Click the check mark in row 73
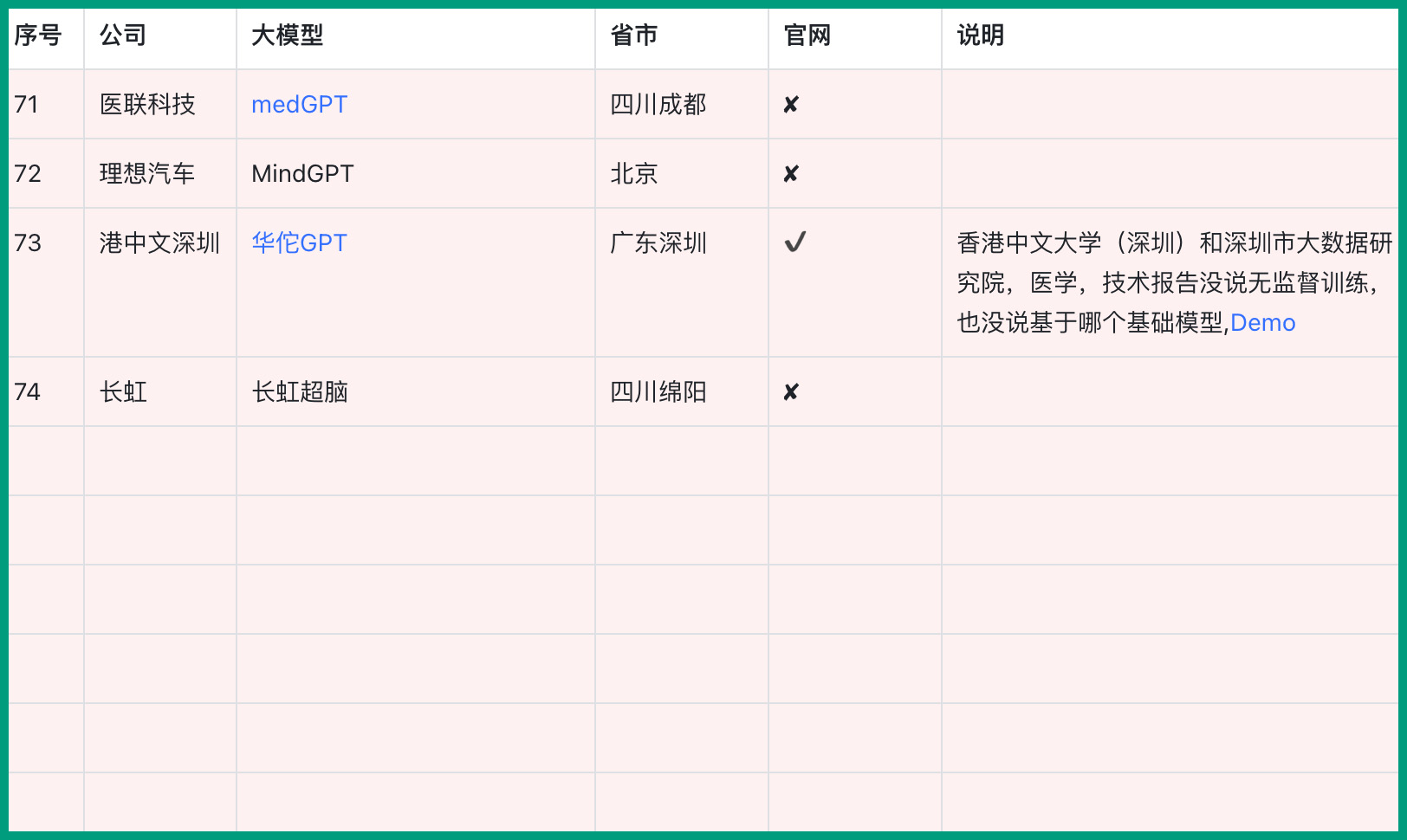Viewport: 1407px width, 840px height. (794, 242)
